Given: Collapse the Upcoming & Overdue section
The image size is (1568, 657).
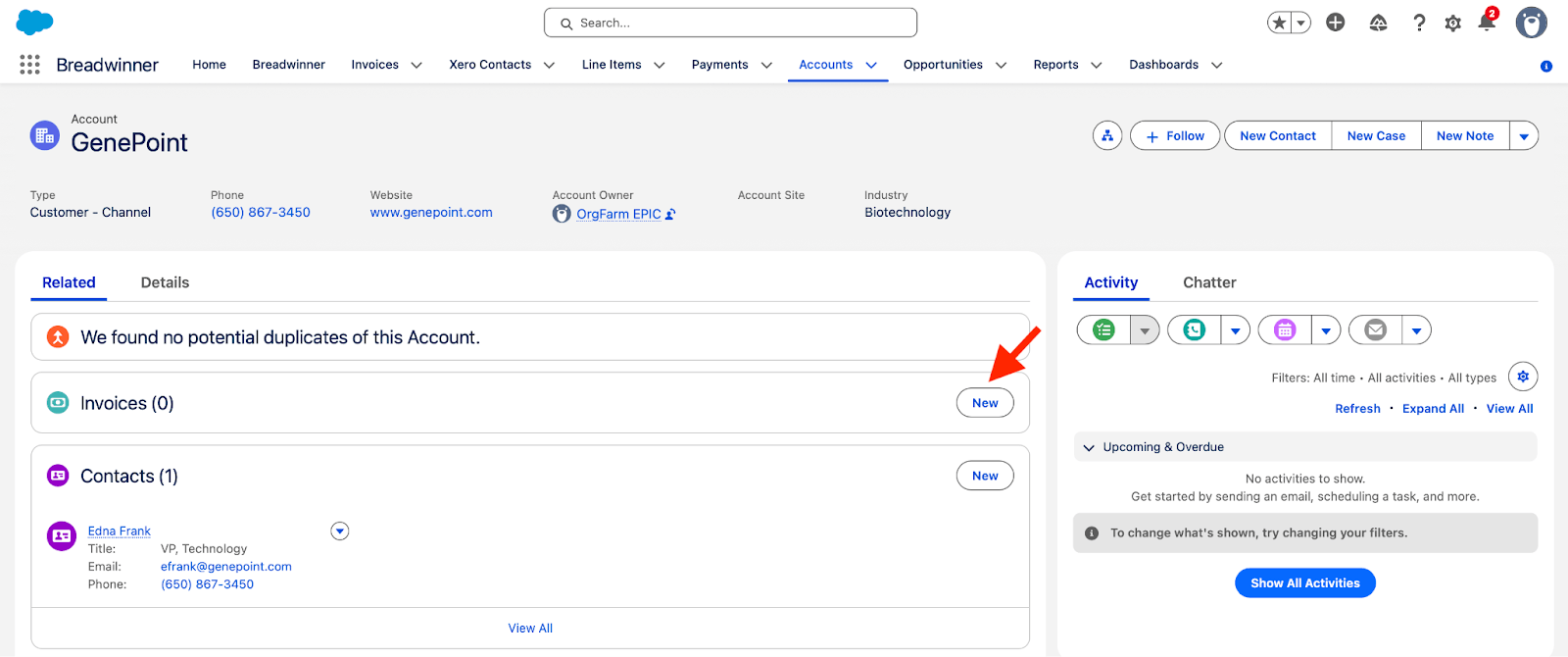Looking at the screenshot, I should pyautogui.click(x=1089, y=447).
